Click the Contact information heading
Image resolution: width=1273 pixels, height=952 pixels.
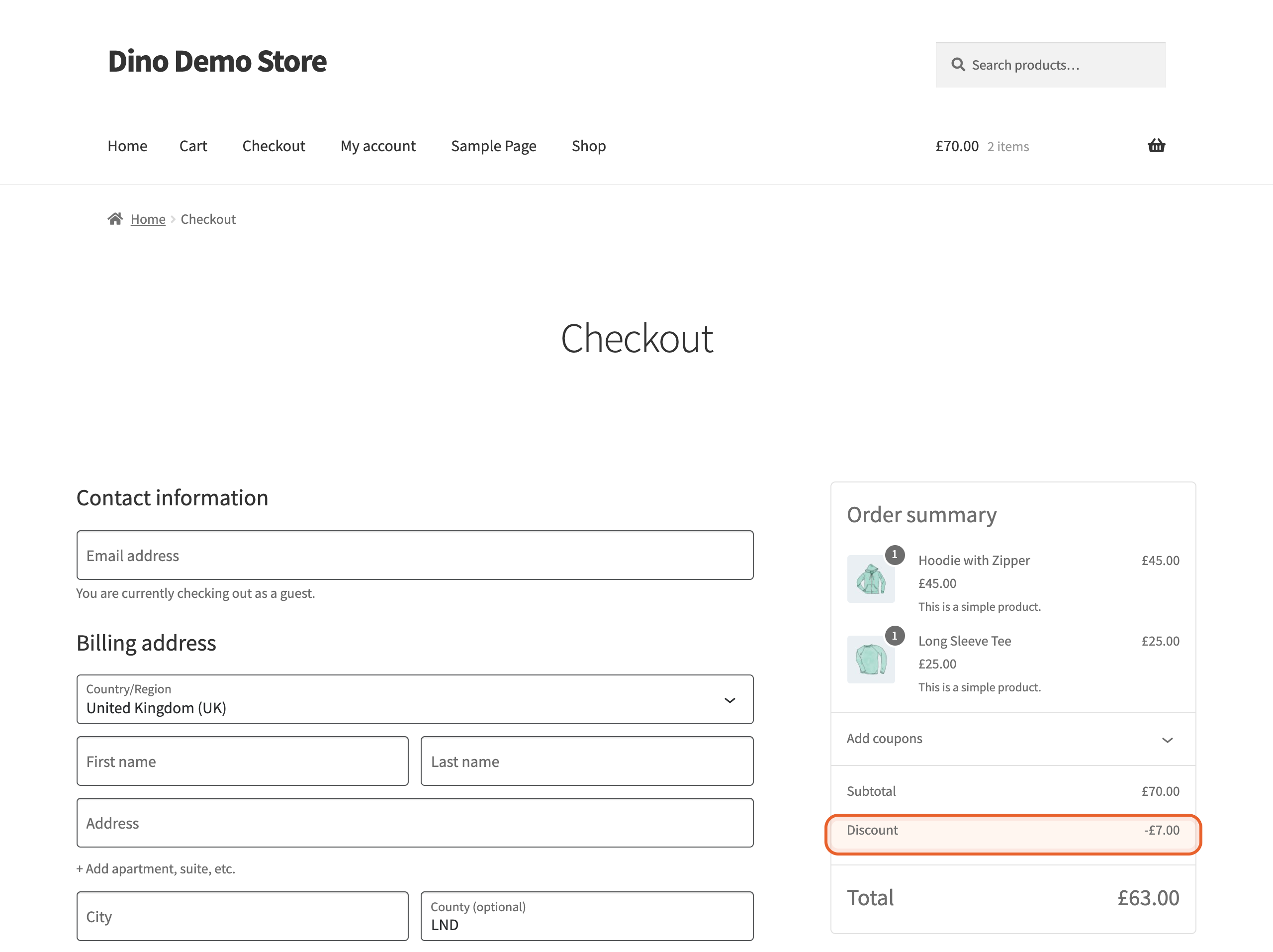click(x=172, y=497)
